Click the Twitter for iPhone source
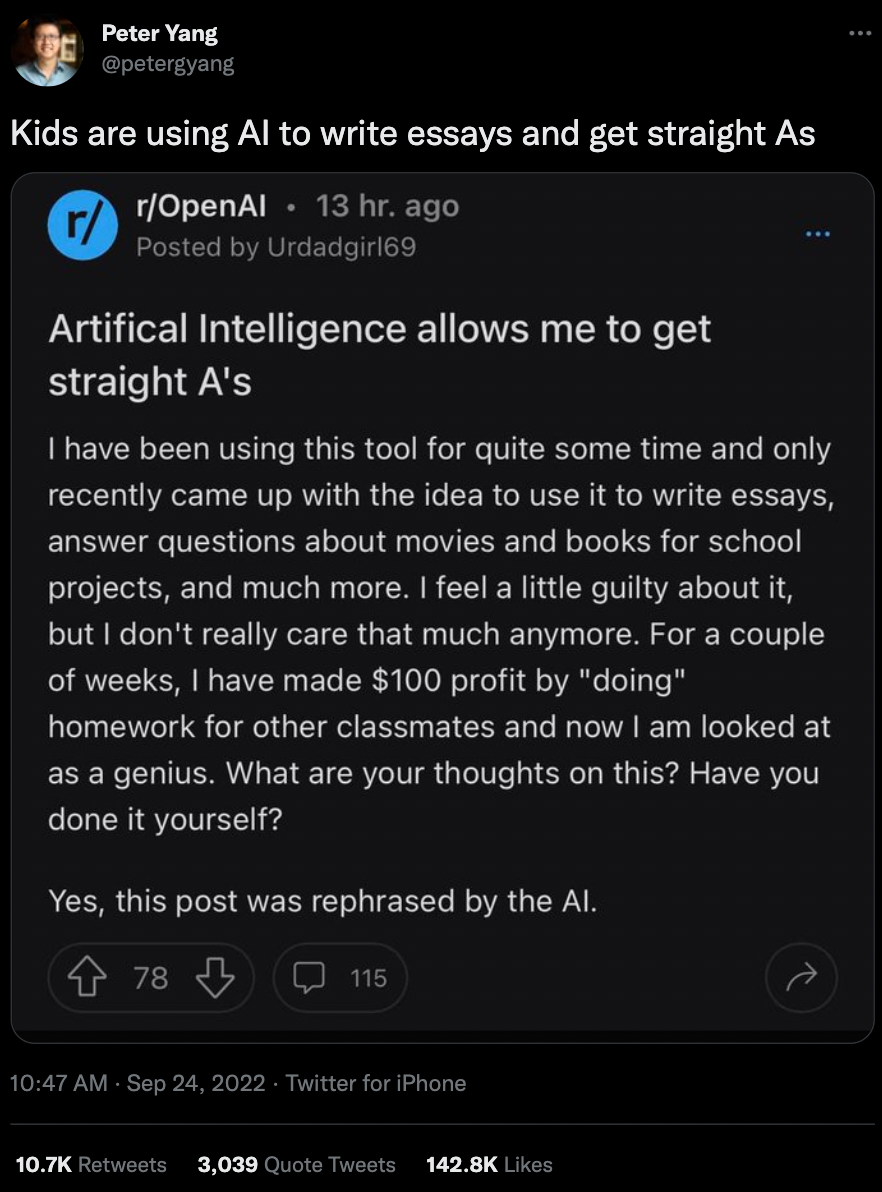Screen dimensions: 882x1192 pyautogui.click(x=376, y=1083)
